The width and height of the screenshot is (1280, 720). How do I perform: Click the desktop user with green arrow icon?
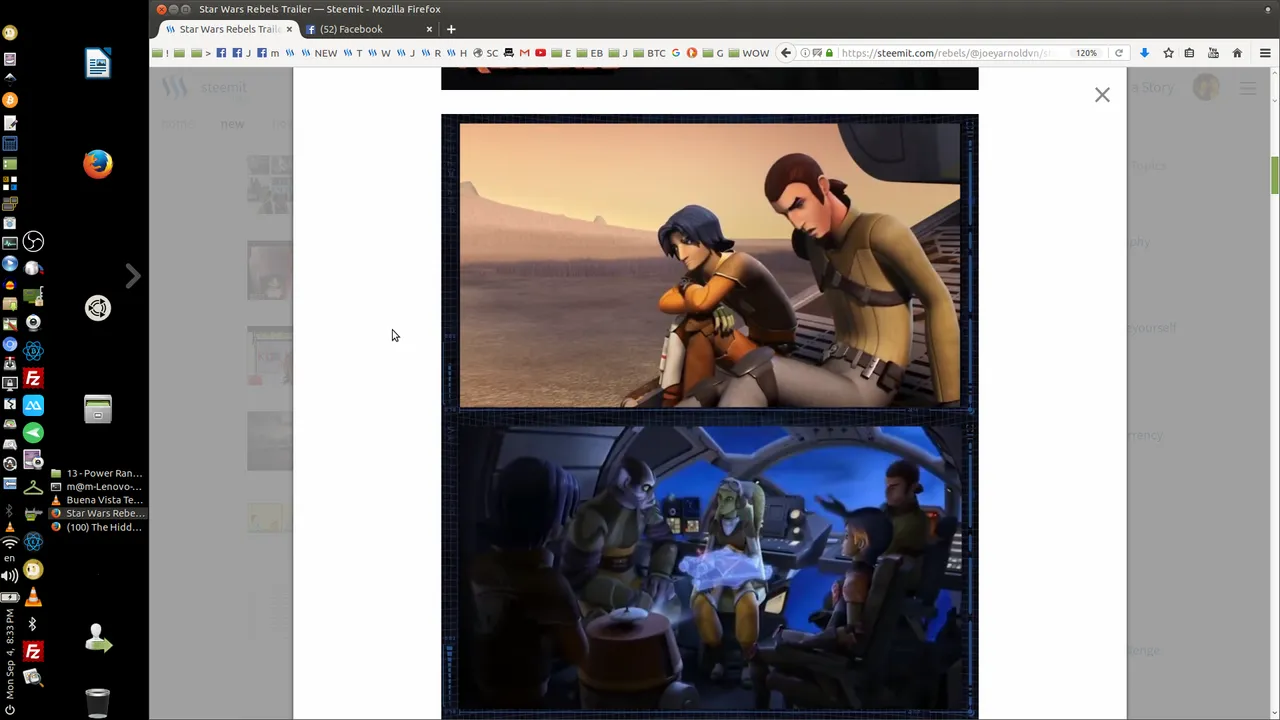pos(98,638)
